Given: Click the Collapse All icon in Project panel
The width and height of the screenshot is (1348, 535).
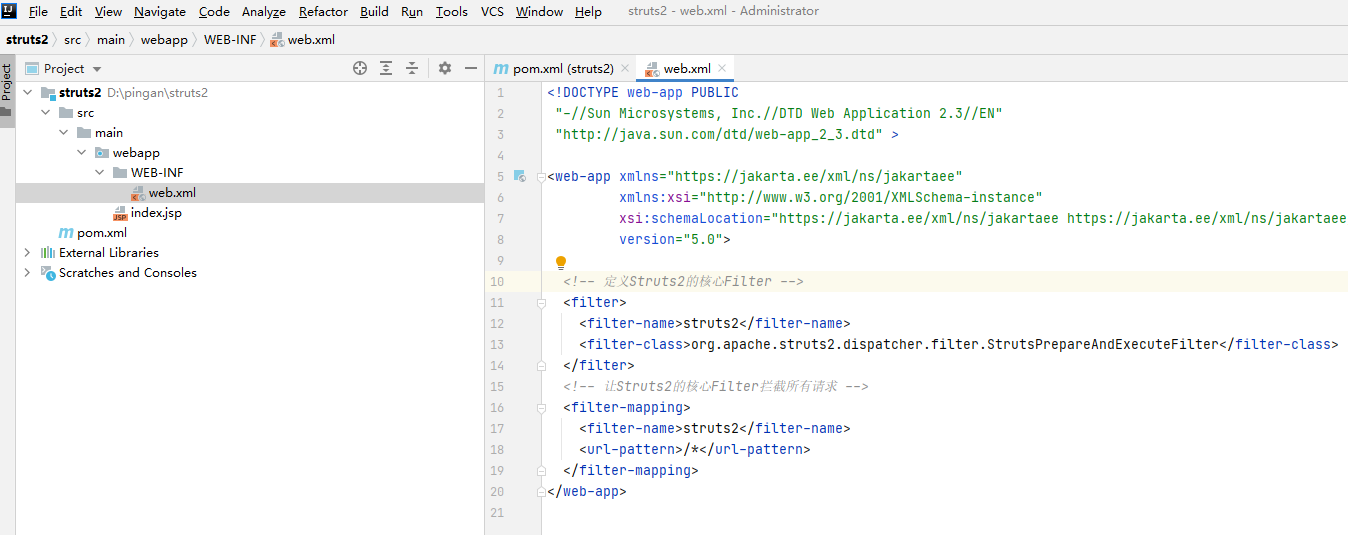Looking at the screenshot, I should click(x=412, y=68).
